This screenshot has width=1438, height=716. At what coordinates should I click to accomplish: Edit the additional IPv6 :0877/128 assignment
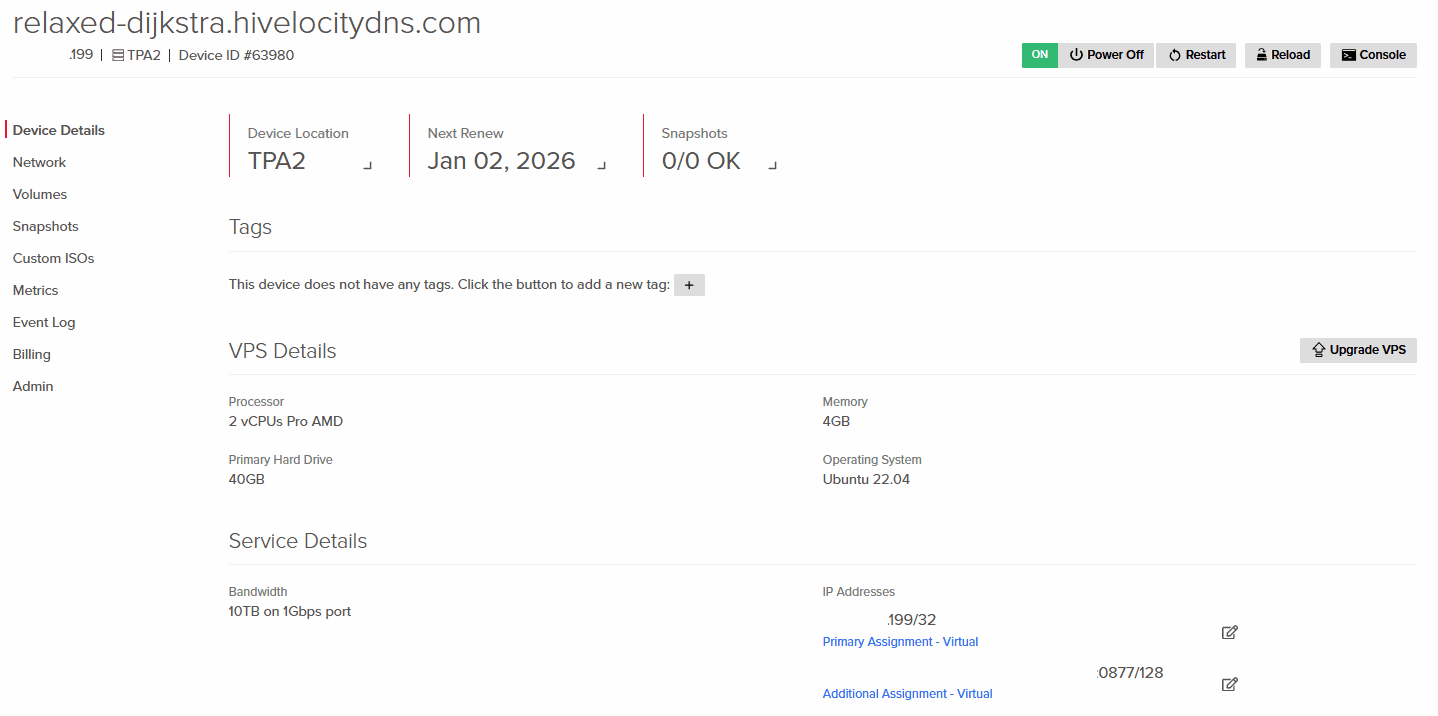pyautogui.click(x=1230, y=684)
